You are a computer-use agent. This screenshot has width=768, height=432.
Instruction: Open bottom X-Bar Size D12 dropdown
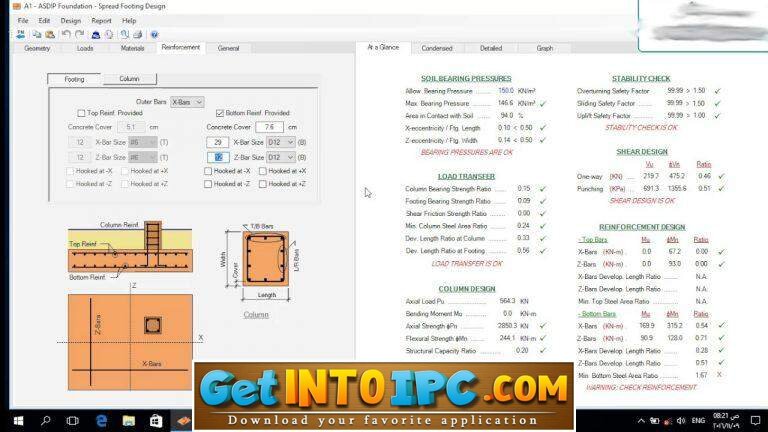(x=281, y=142)
